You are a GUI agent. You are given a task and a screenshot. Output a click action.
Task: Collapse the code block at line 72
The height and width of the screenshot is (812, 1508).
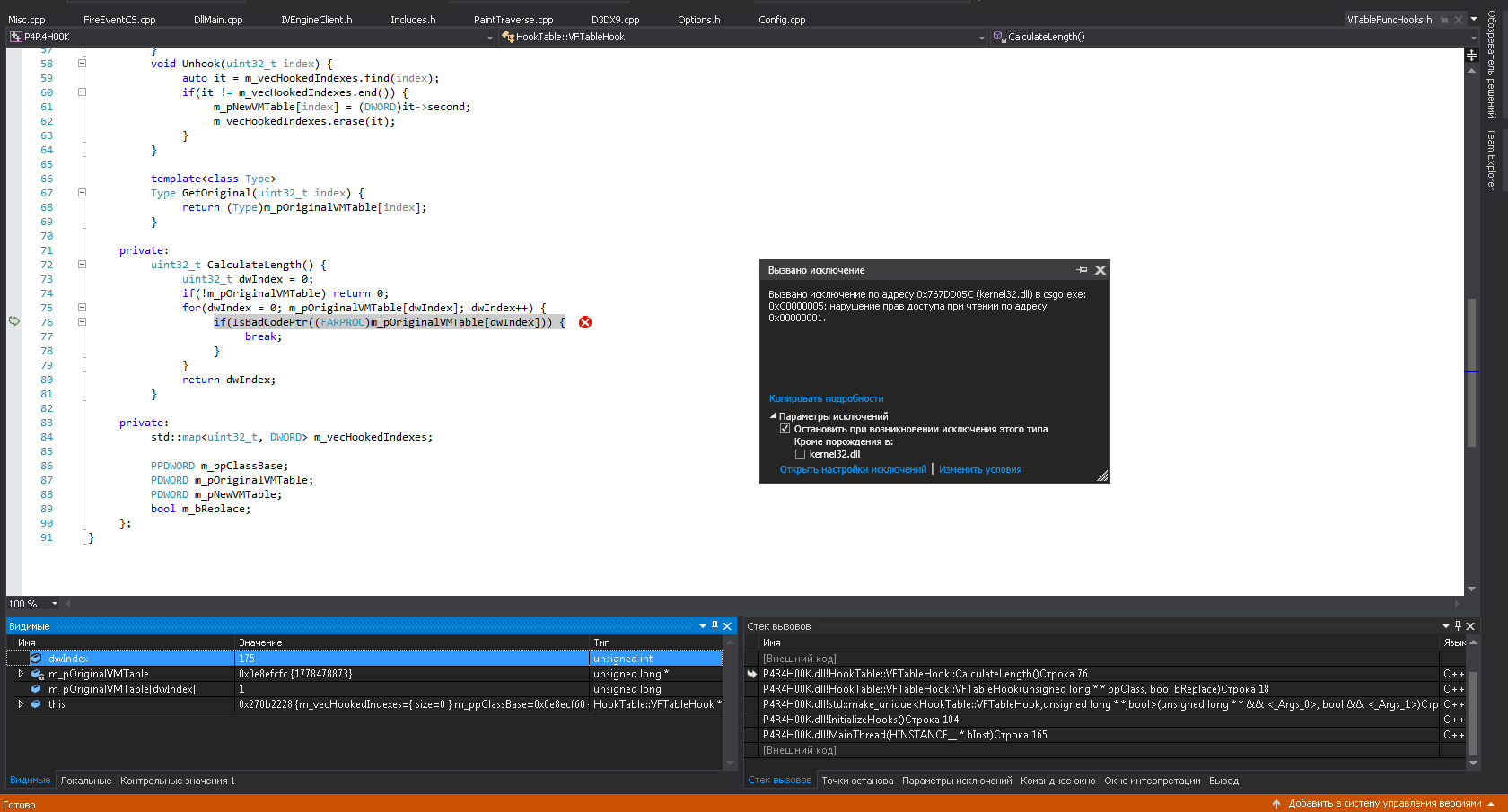click(x=82, y=265)
